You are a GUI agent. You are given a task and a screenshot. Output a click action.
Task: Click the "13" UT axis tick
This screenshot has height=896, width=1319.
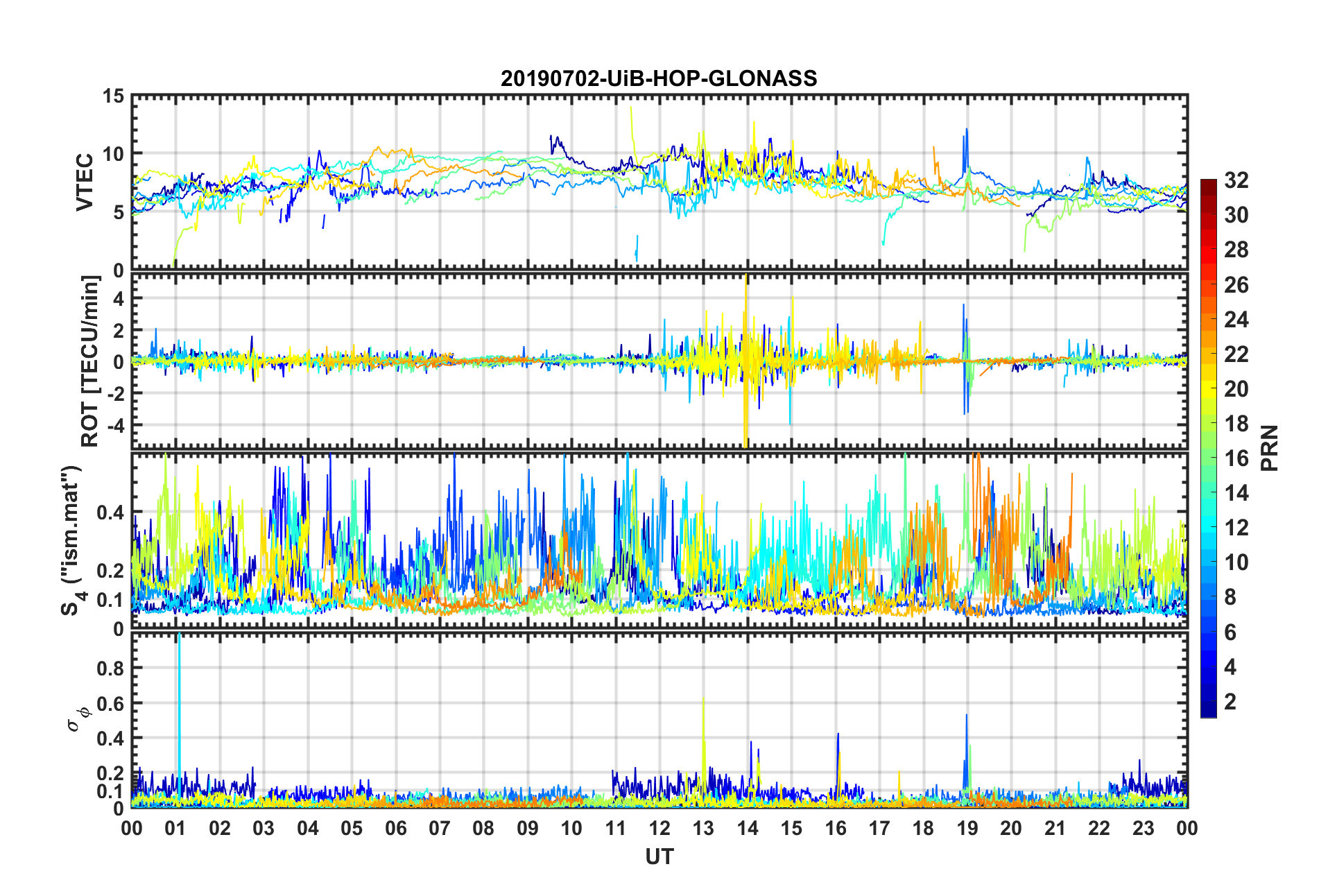tap(703, 828)
